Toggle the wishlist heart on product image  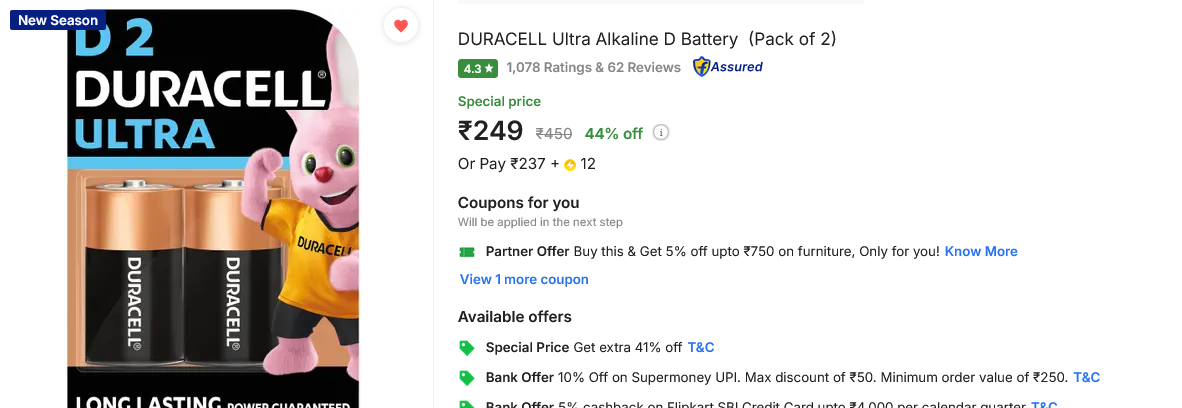(x=401, y=26)
